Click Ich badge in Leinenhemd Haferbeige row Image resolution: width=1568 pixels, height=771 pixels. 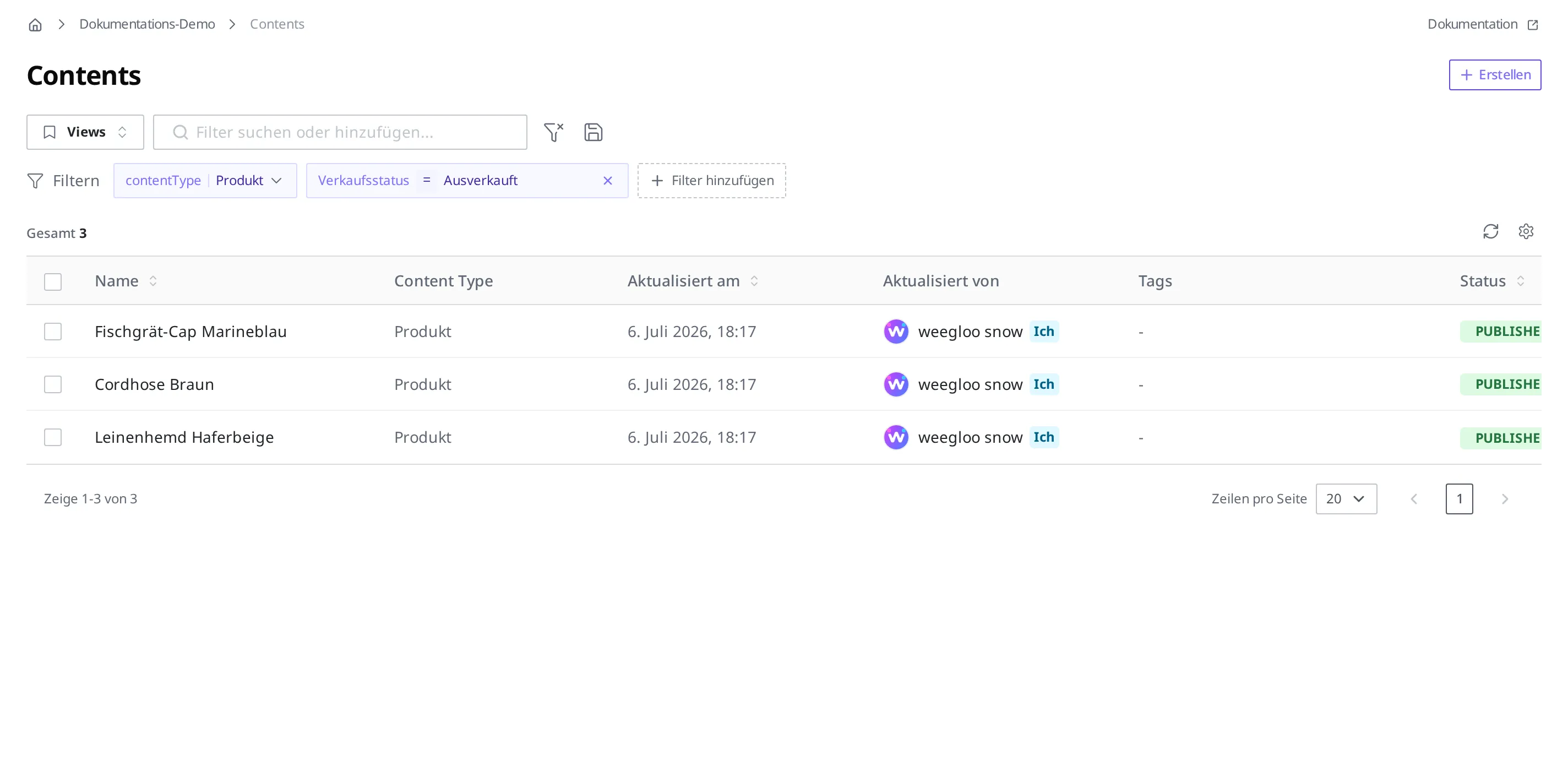click(x=1043, y=437)
